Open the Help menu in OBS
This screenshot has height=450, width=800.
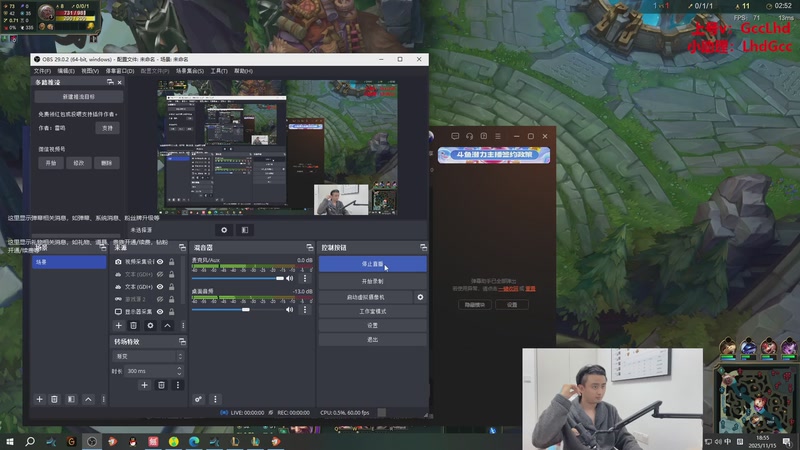243,71
